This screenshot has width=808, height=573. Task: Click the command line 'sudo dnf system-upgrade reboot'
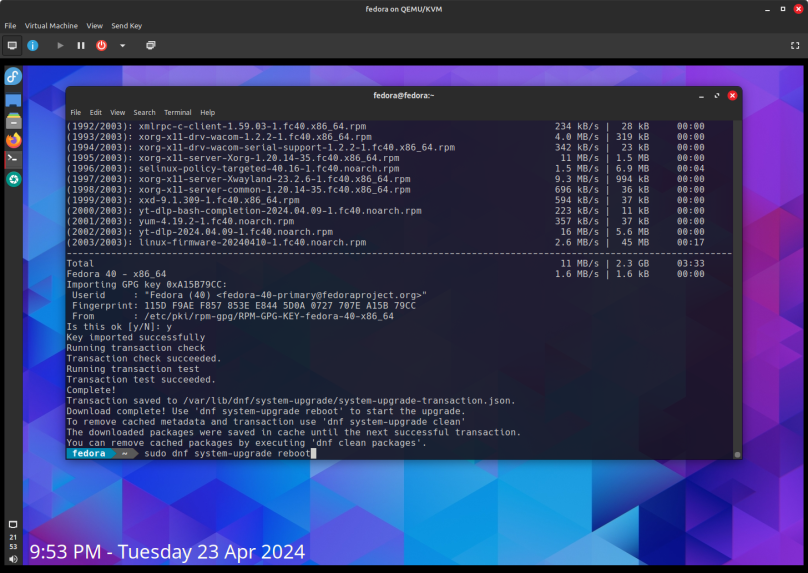click(x=227, y=453)
